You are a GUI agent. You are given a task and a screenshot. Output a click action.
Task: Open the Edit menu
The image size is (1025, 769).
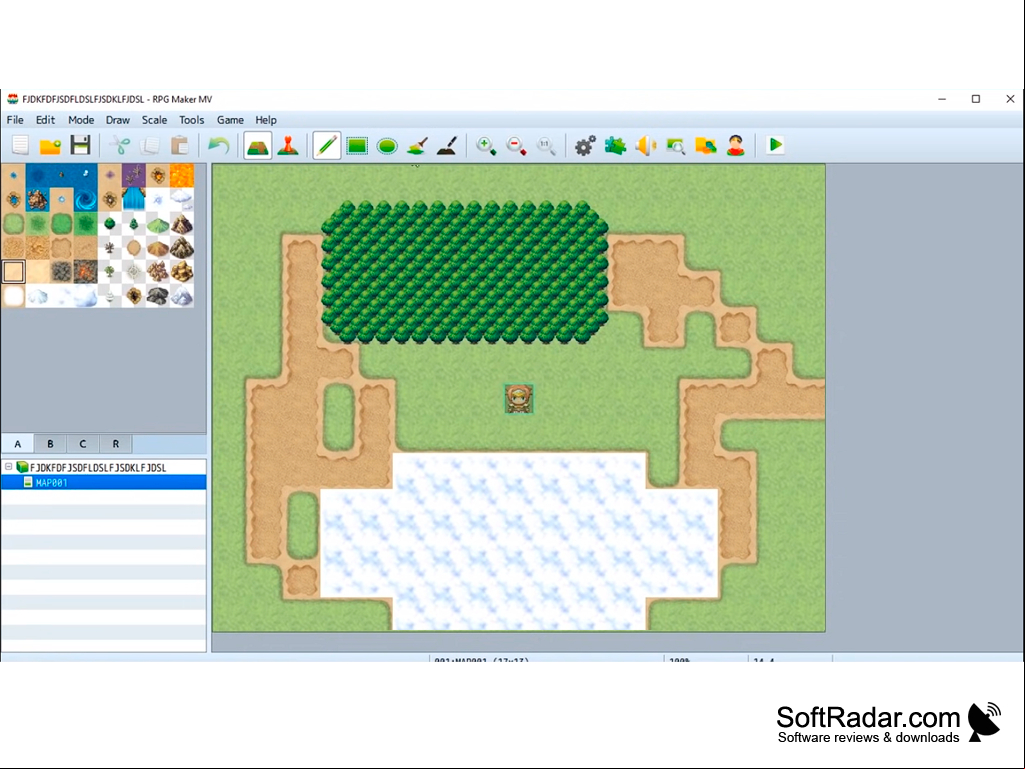tap(45, 120)
